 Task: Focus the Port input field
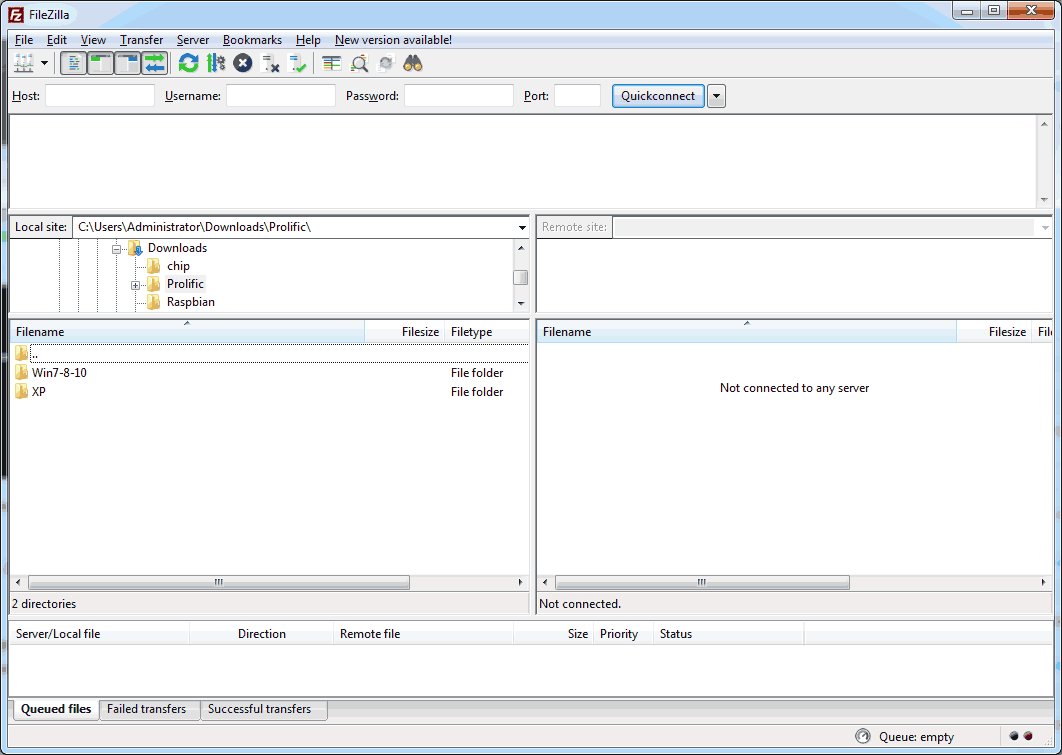(x=578, y=96)
